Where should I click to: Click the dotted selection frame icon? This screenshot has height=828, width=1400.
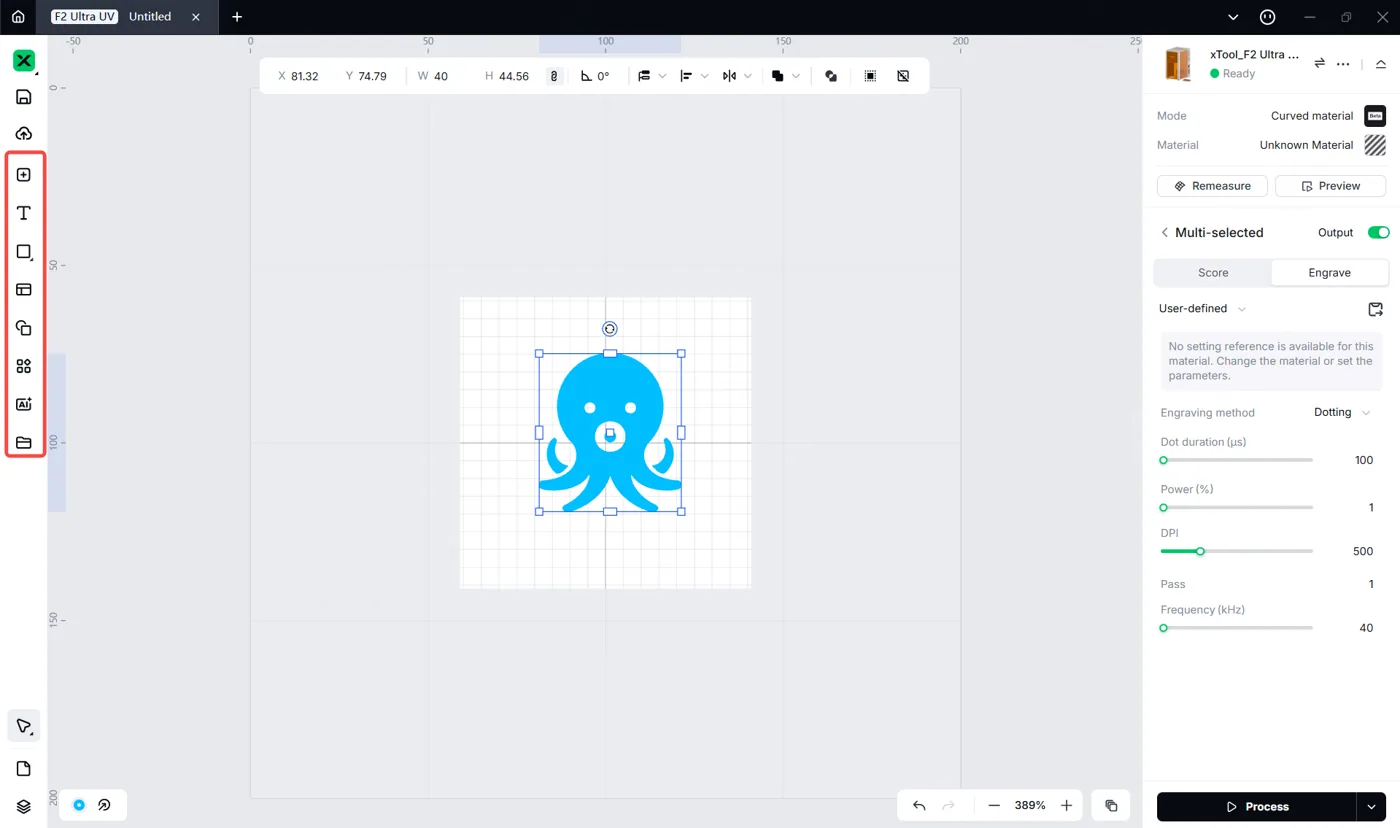point(870,76)
